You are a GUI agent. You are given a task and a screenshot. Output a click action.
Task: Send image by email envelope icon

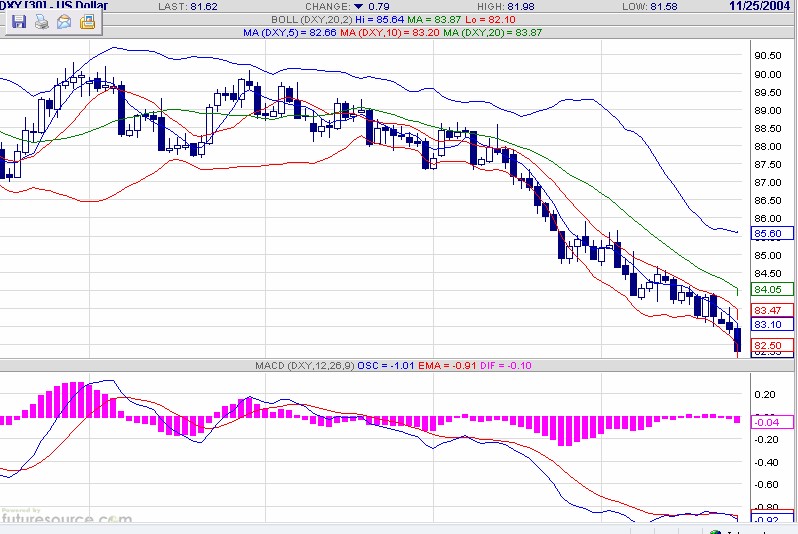(64, 21)
